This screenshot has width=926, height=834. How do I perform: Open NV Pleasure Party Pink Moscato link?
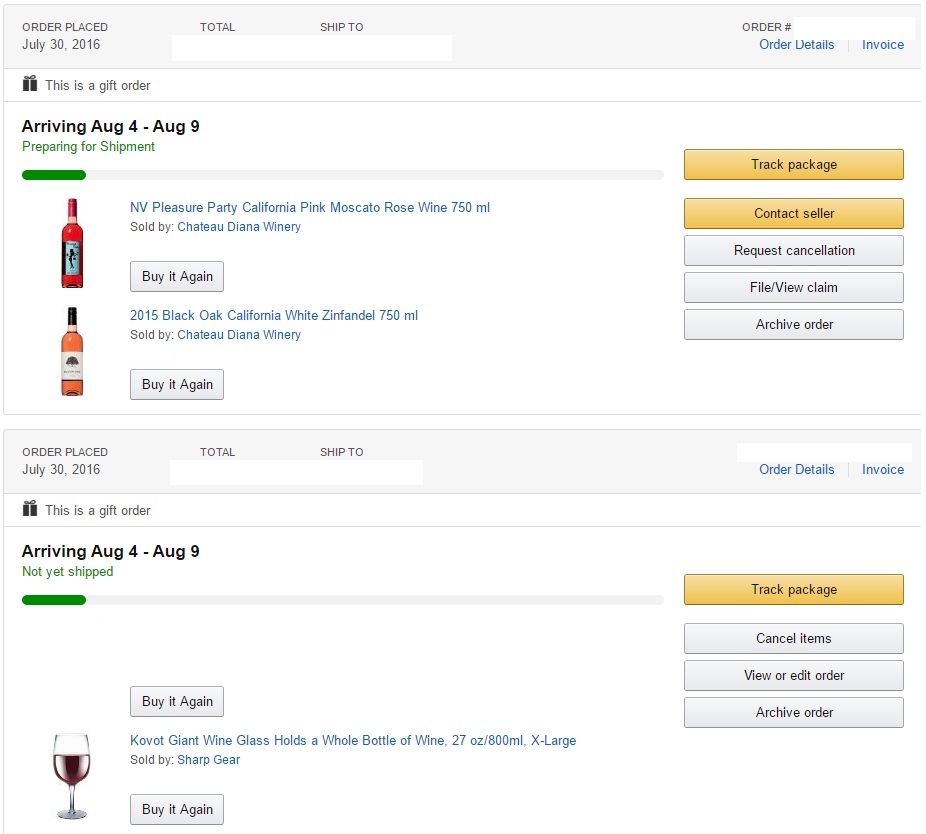coord(310,208)
